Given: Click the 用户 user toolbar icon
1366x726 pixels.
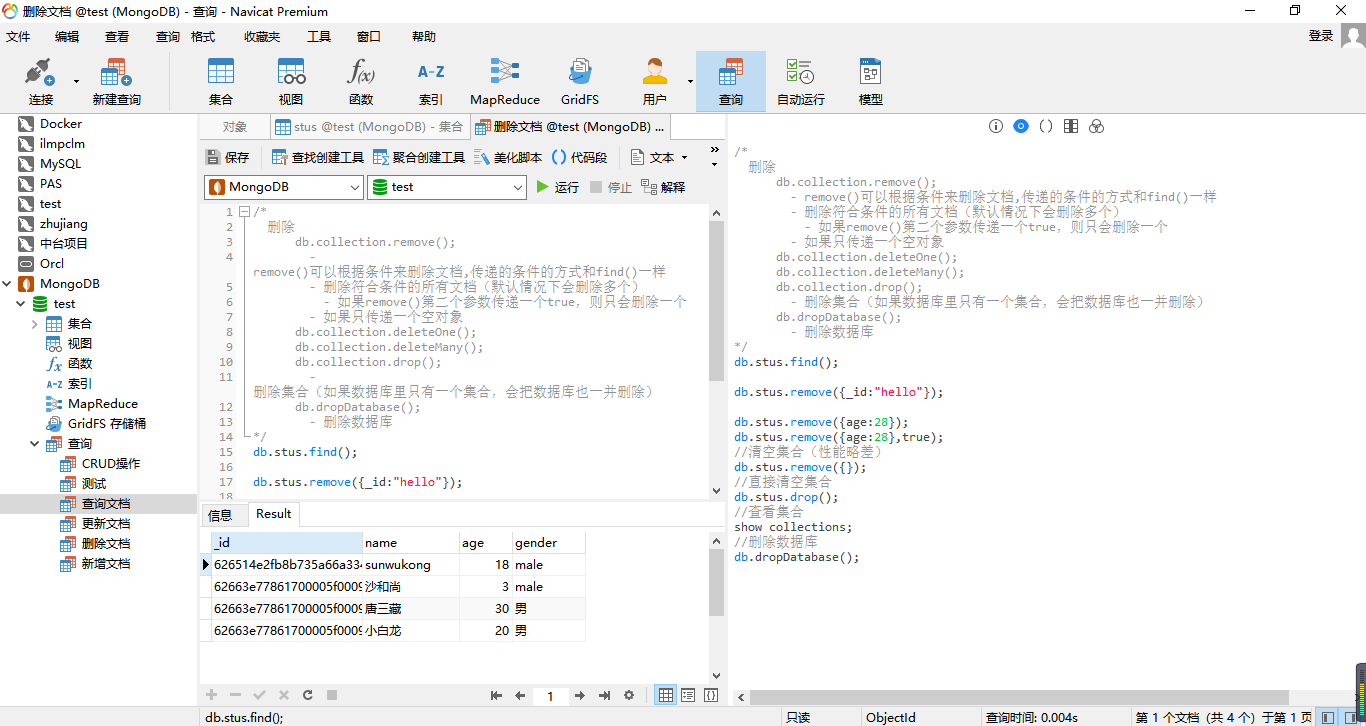Looking at the screenshot, I should pyautogui.click(x=655, y=81).
